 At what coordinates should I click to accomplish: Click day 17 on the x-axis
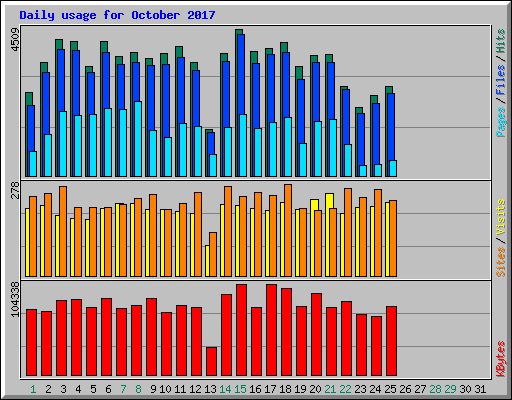(x=270, y=389)
